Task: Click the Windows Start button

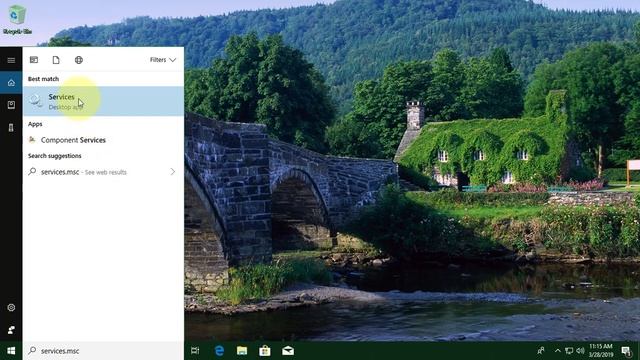Action: [x=11, y=351]
